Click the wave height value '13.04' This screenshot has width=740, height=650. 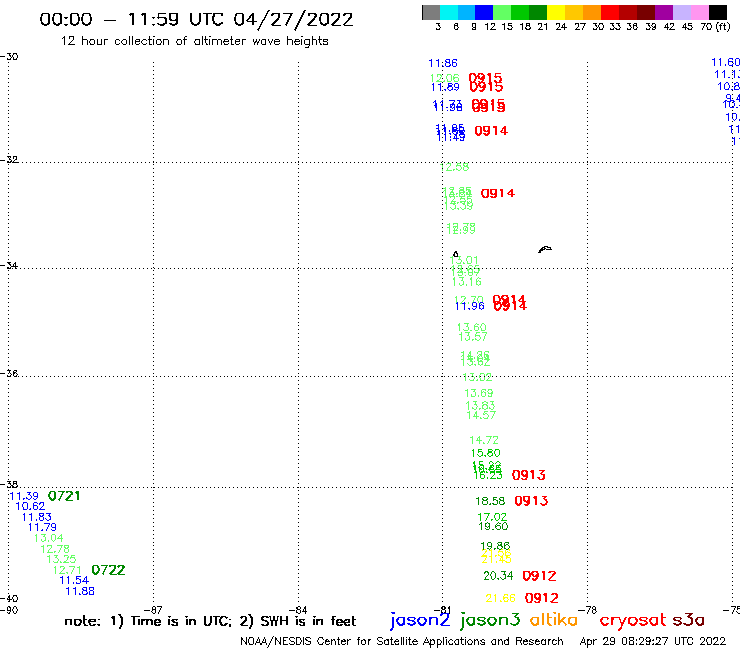(49, 538)
